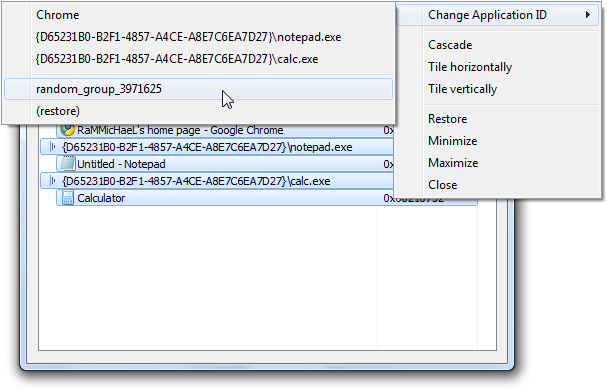Click the Calculator icon in list
This screenshot has width=607, height=390.
(x=68, y=198)
